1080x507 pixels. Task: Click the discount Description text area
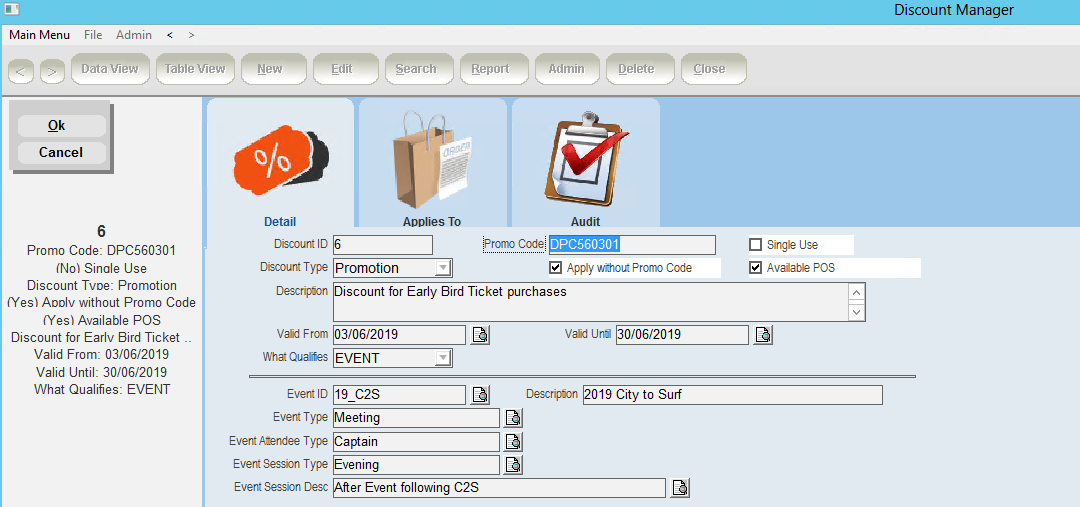coord(599,302)
